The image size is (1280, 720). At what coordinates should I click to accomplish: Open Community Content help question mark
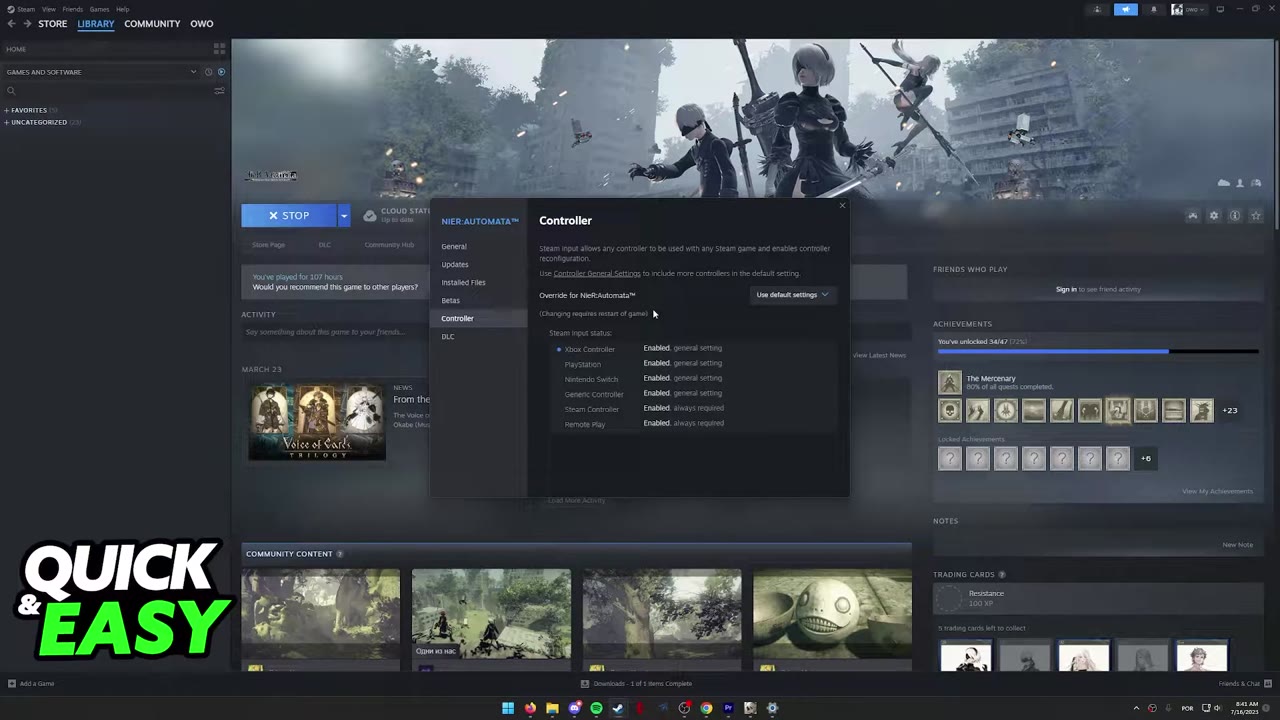point(340,554)
